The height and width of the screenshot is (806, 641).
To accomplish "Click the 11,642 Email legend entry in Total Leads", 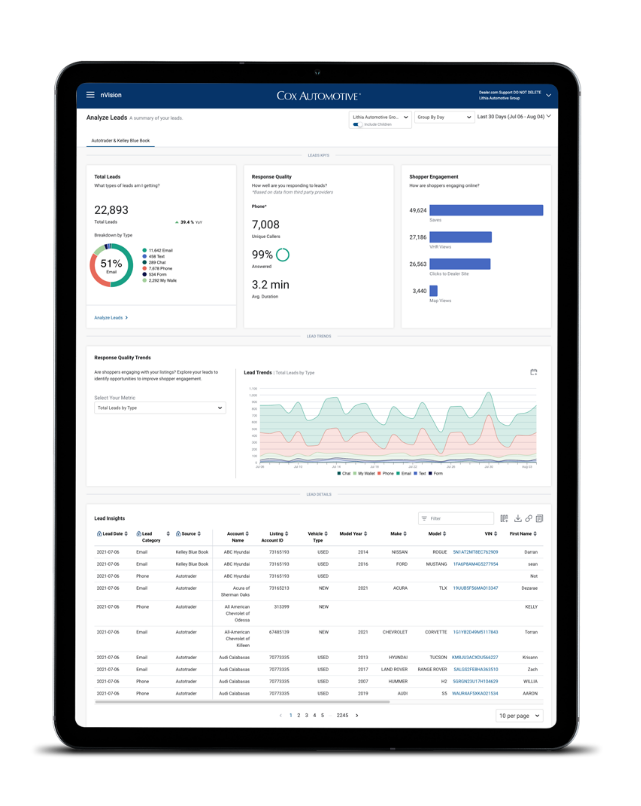I will [157, 250].
